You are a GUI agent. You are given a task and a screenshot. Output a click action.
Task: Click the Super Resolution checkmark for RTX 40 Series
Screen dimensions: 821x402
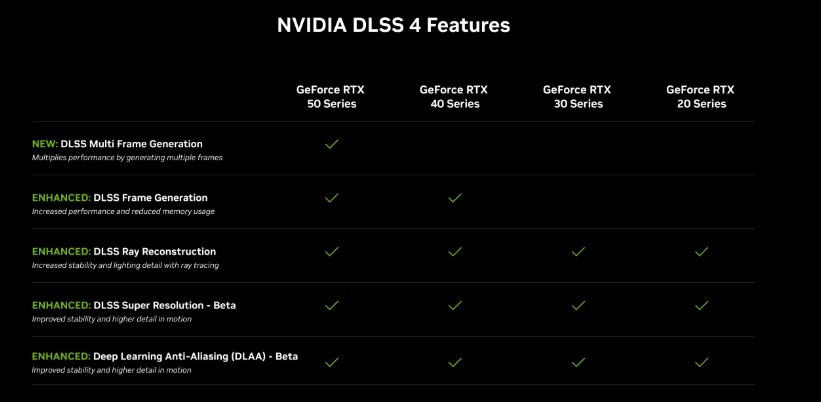455,305
